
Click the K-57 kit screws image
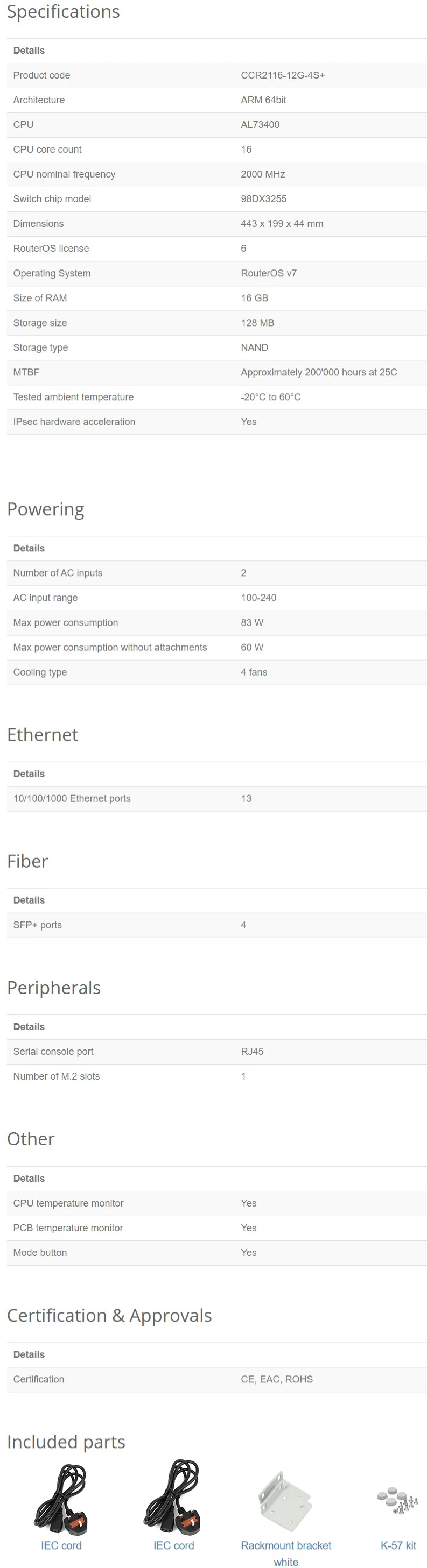[398, 1501]
